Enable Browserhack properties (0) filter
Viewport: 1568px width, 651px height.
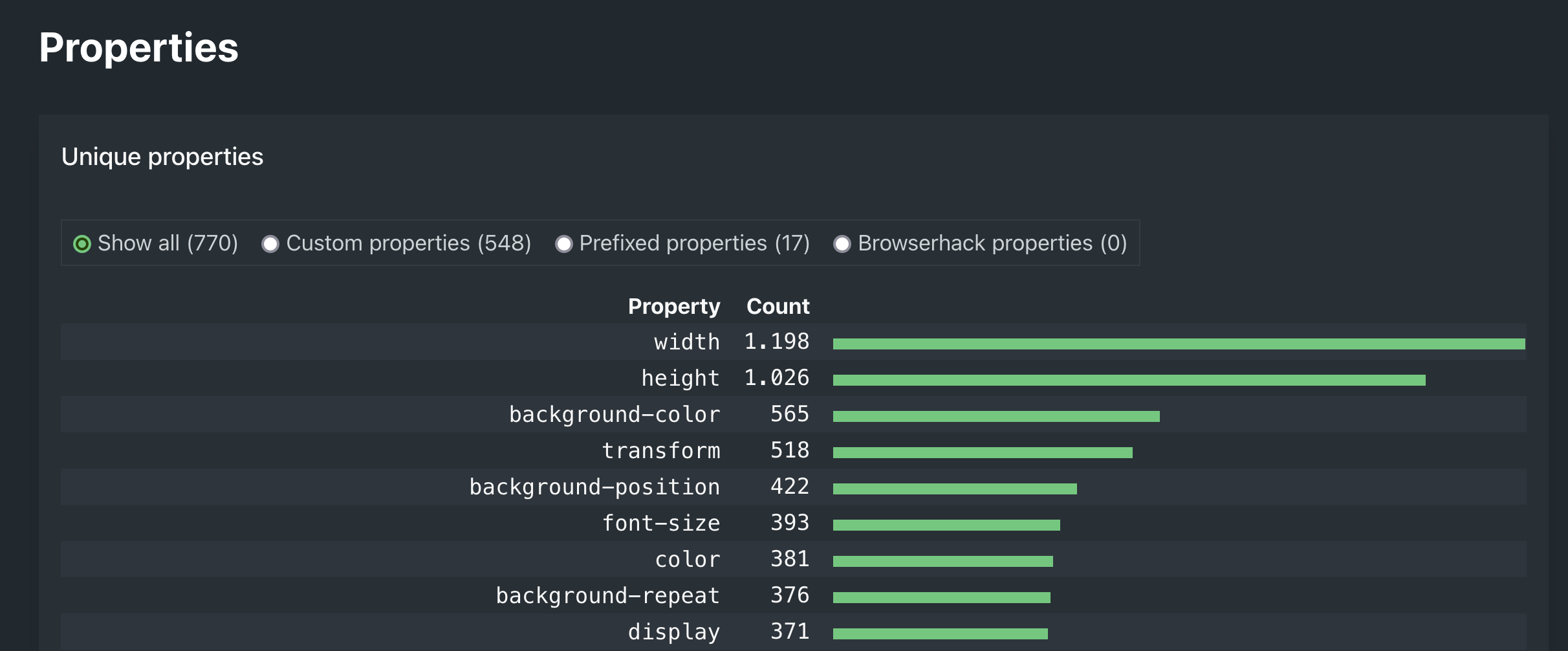842,244
